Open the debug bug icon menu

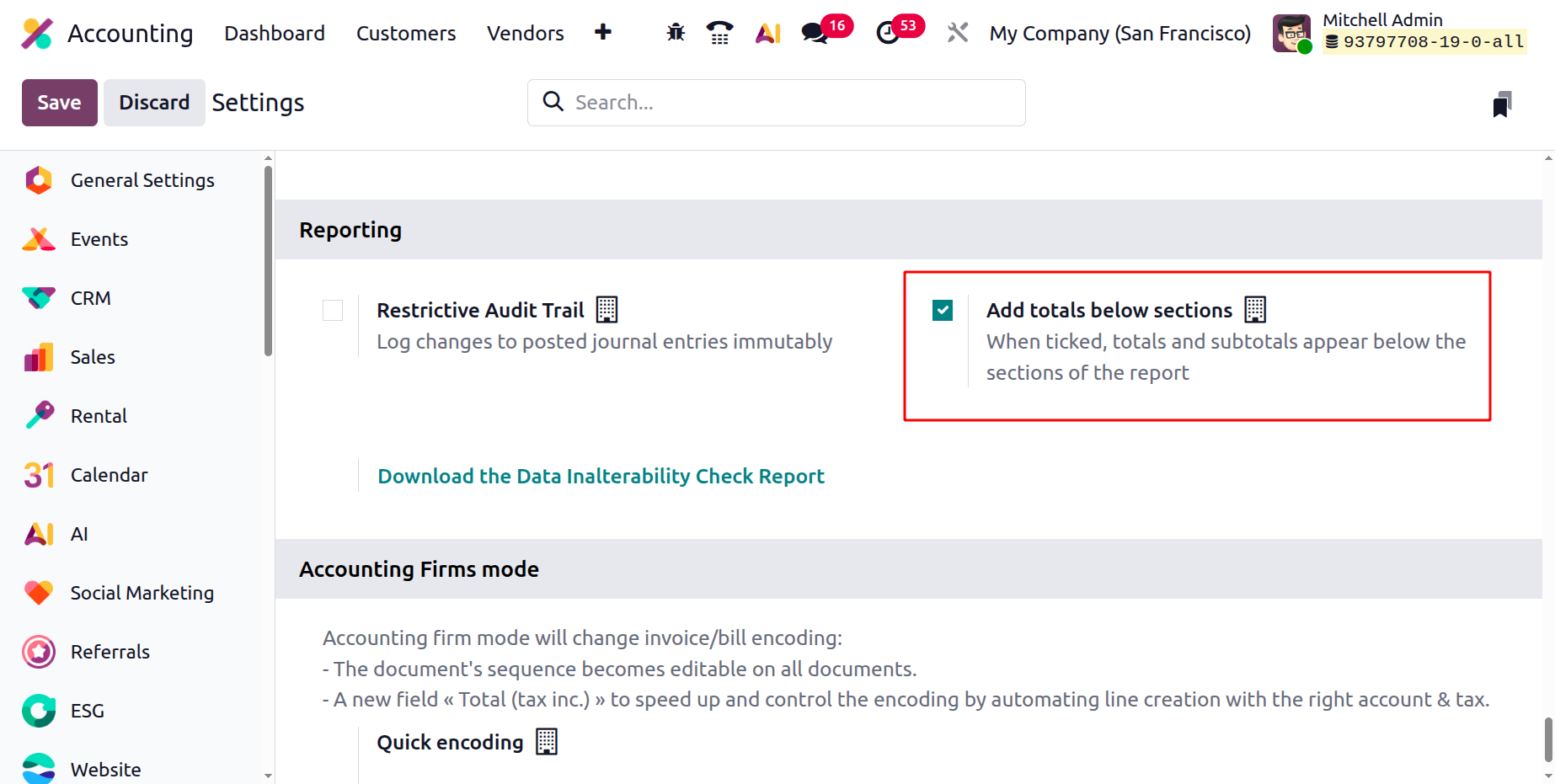(676, 33)
